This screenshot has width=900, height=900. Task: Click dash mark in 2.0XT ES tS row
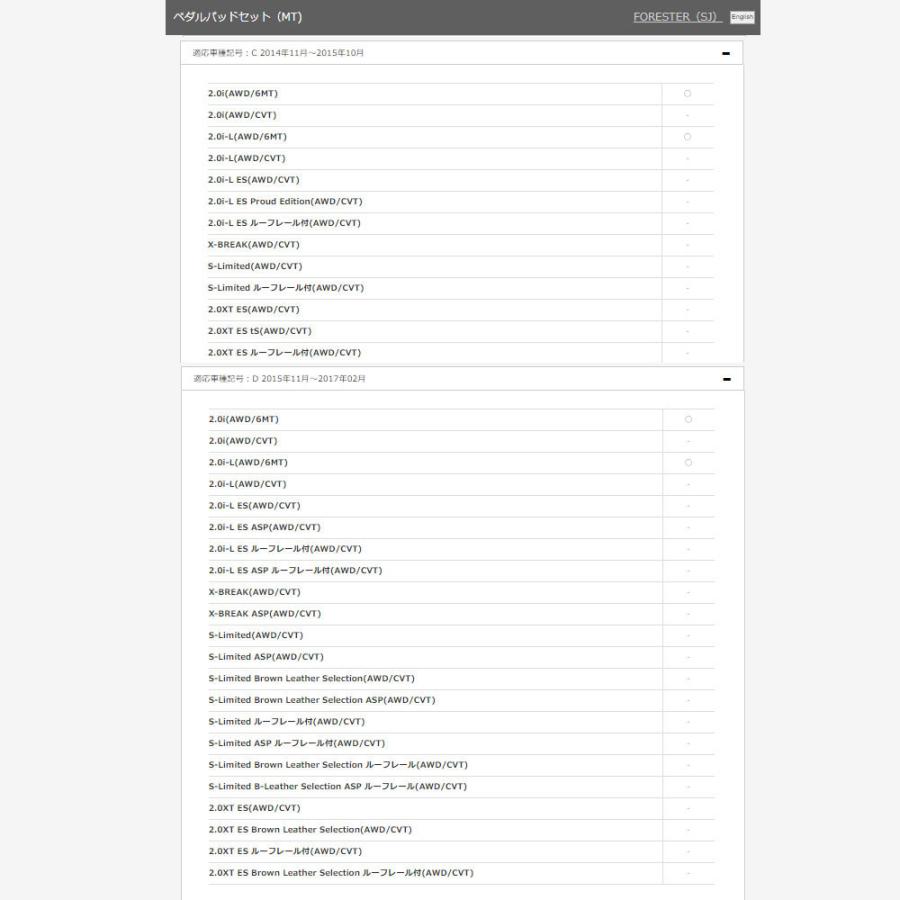(x=687, y=331)
